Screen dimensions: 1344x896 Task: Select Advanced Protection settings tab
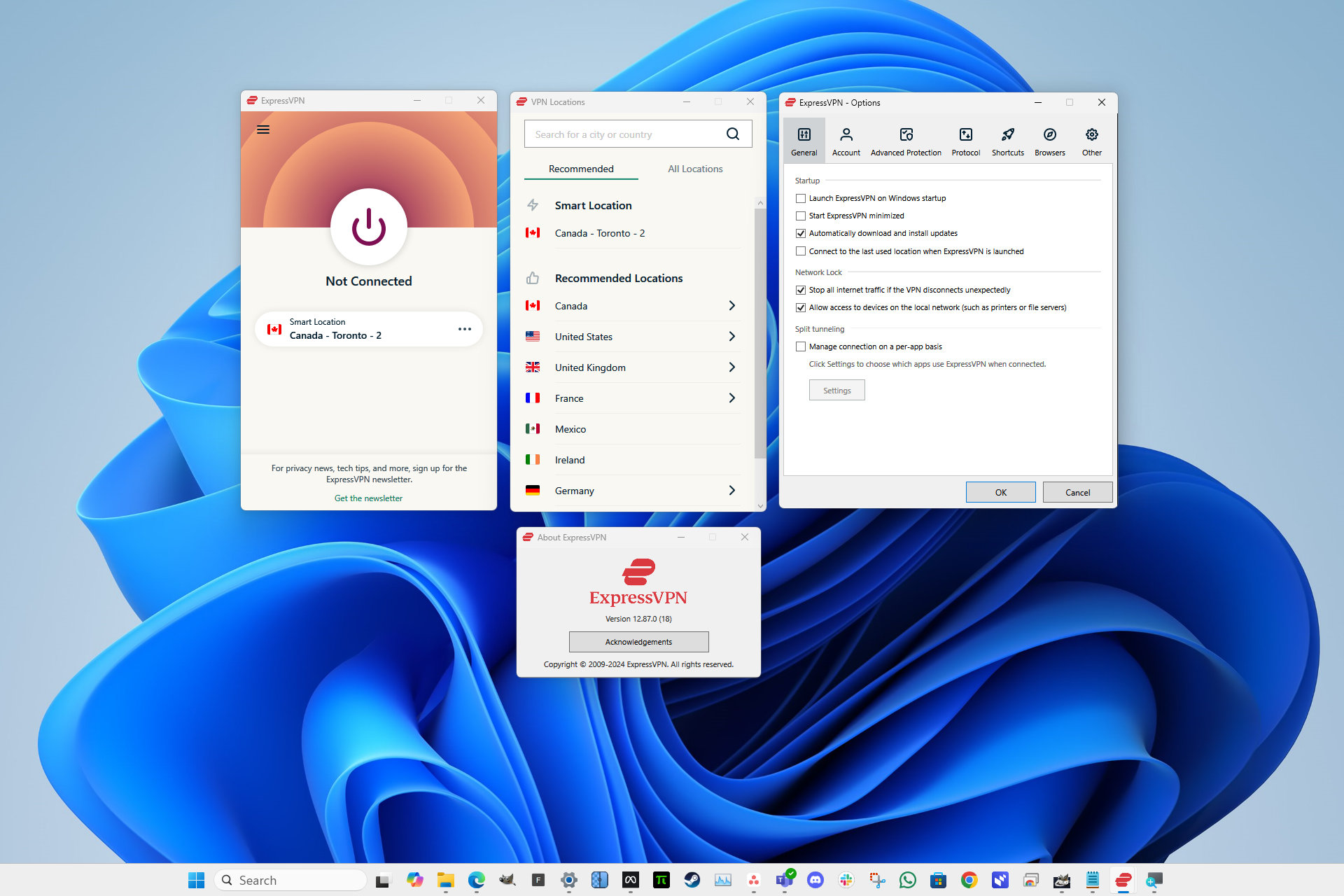906,140
